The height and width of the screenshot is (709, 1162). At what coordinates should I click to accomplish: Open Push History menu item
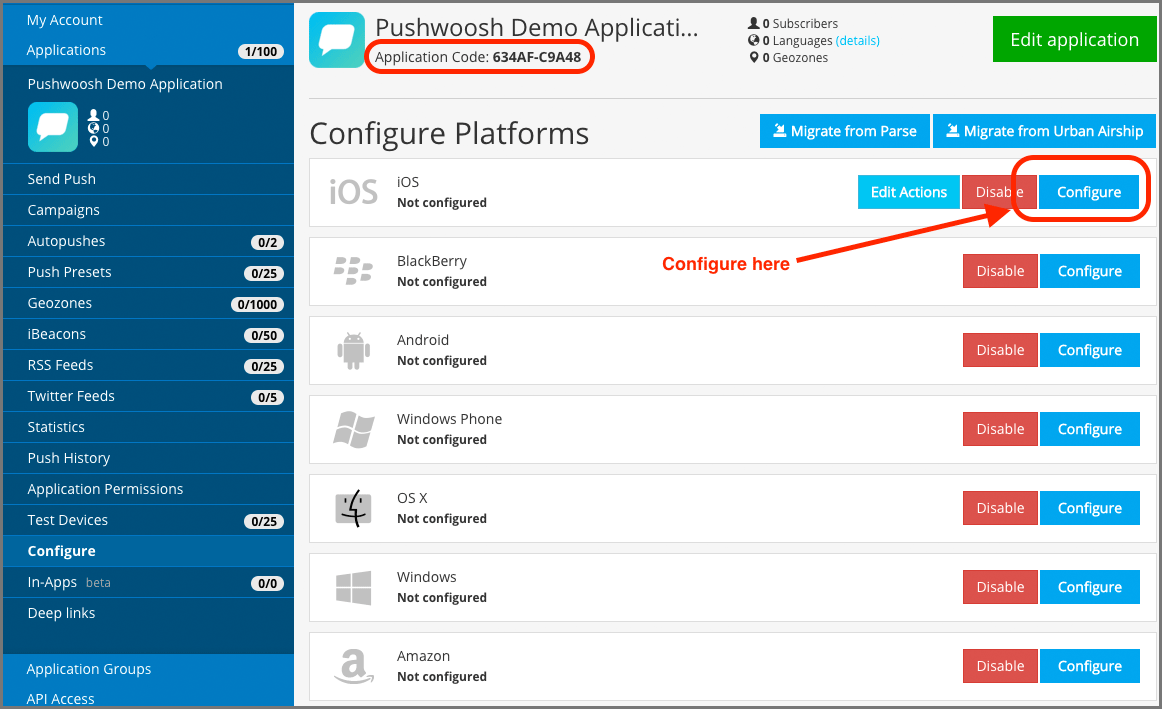point(148,458)
